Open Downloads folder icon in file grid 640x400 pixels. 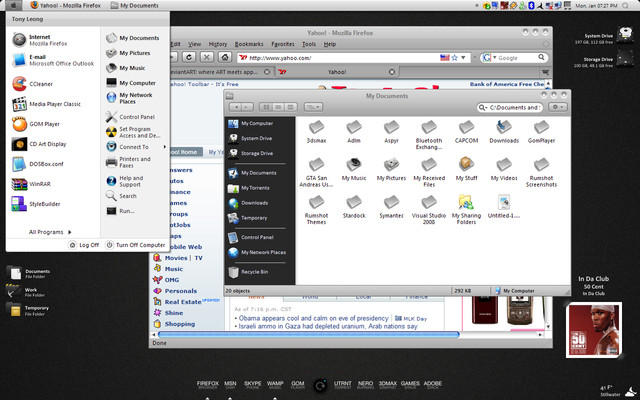(x=504, y=132)
